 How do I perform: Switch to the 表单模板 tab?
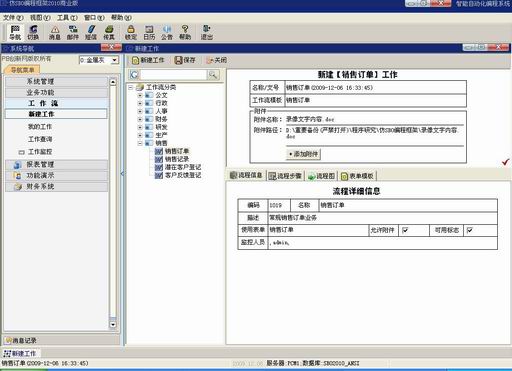click(x=357, y=176)
